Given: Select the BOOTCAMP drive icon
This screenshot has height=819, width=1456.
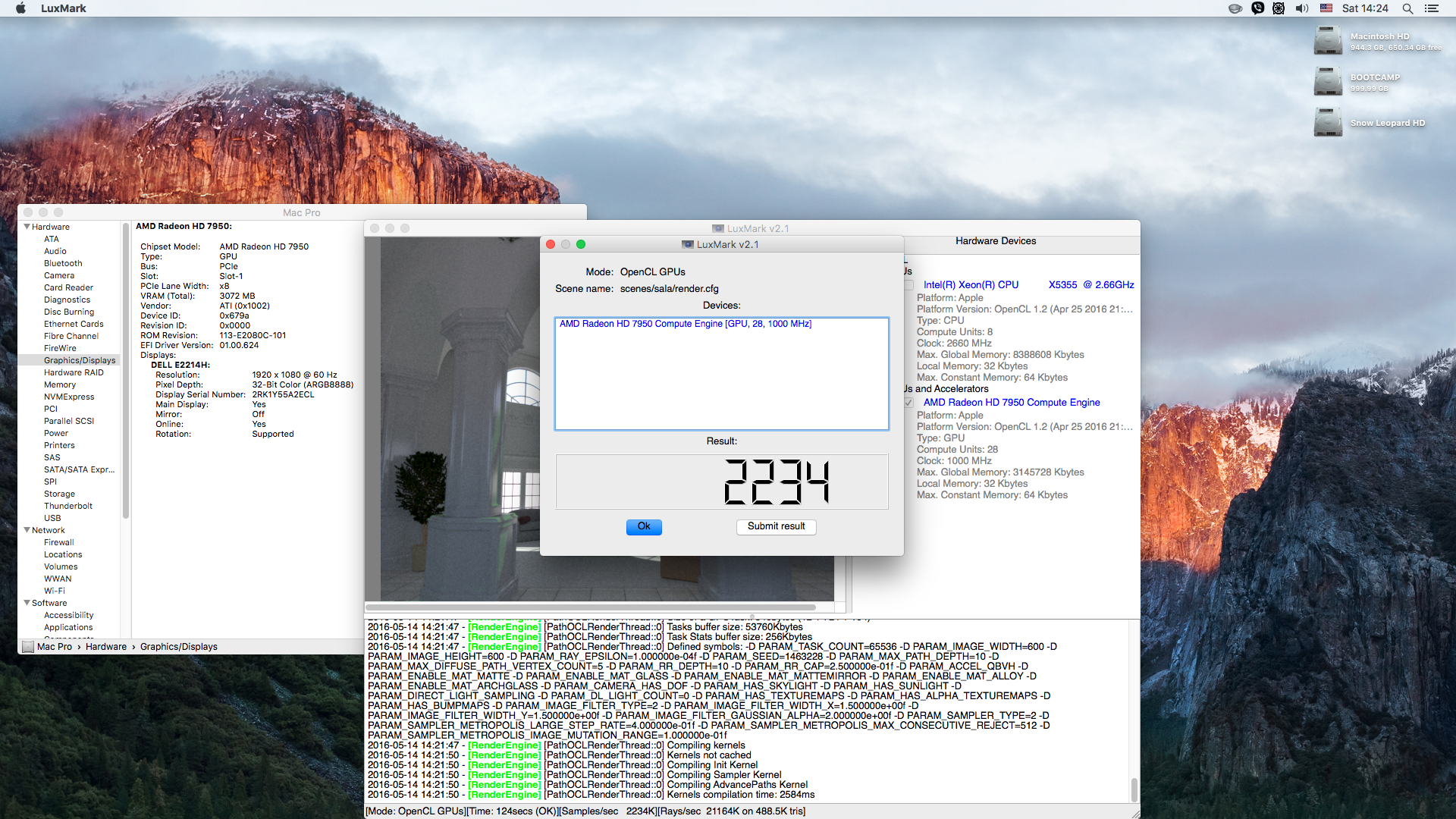Looking at the screenshot, I should tap(1328, 81).
